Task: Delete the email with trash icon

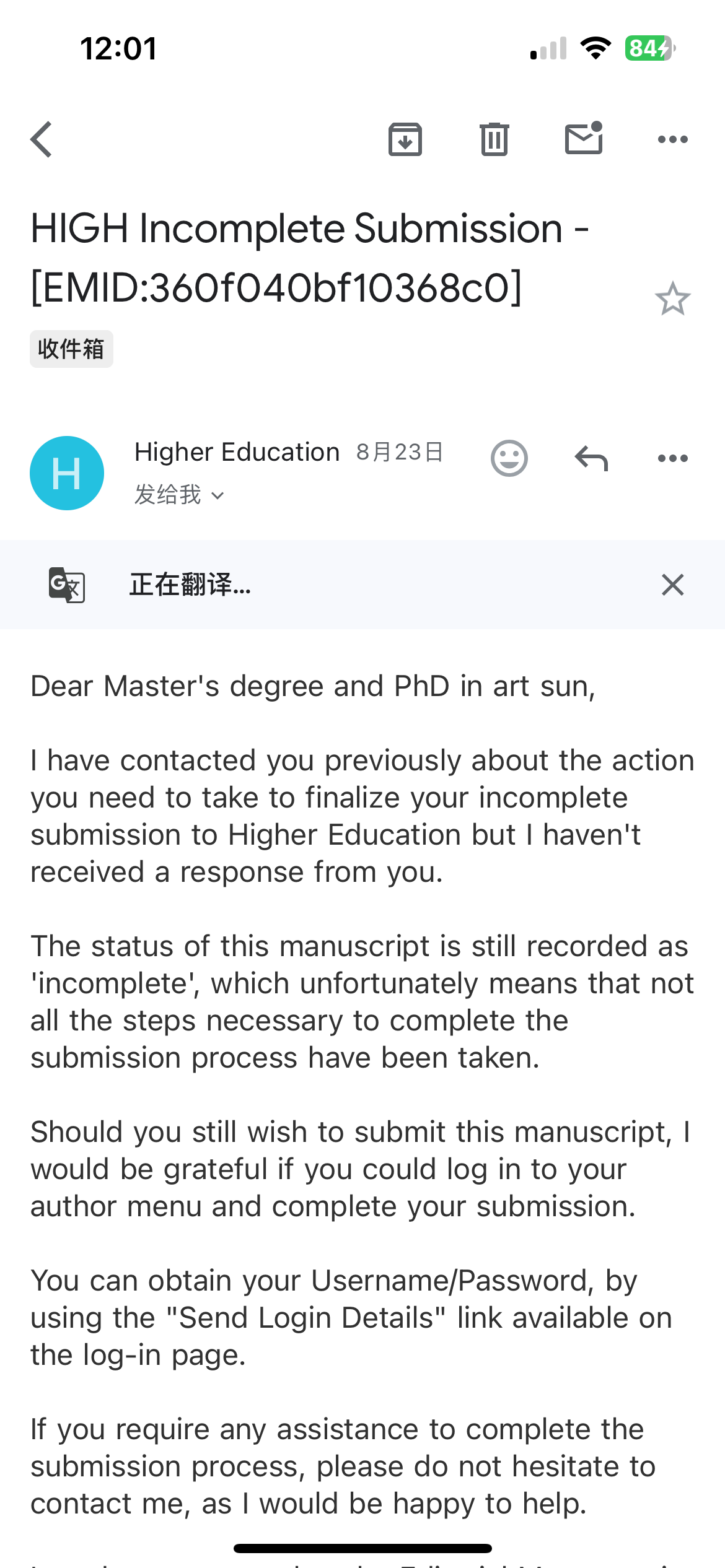Action: coord(494,139)
